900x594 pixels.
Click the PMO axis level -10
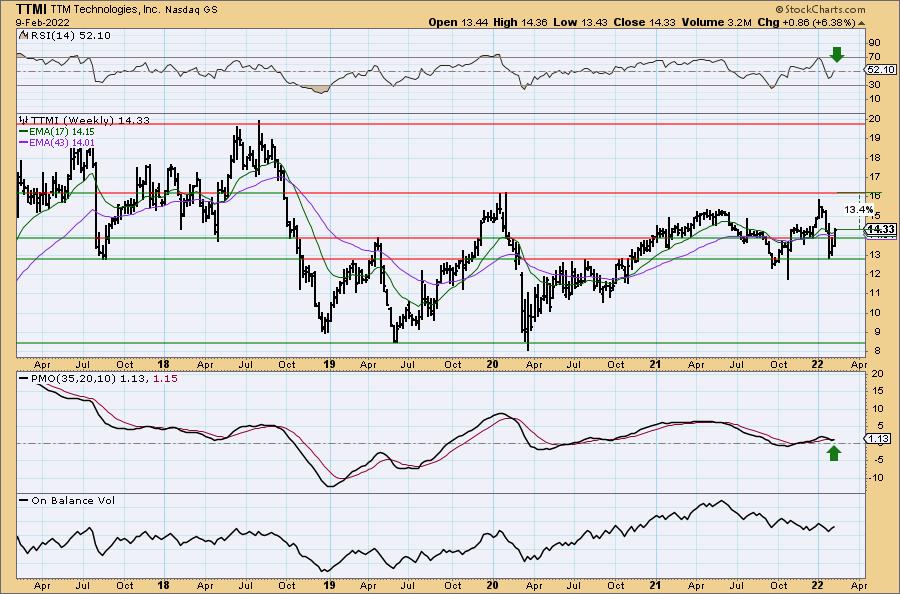click(x=876, y=478)
